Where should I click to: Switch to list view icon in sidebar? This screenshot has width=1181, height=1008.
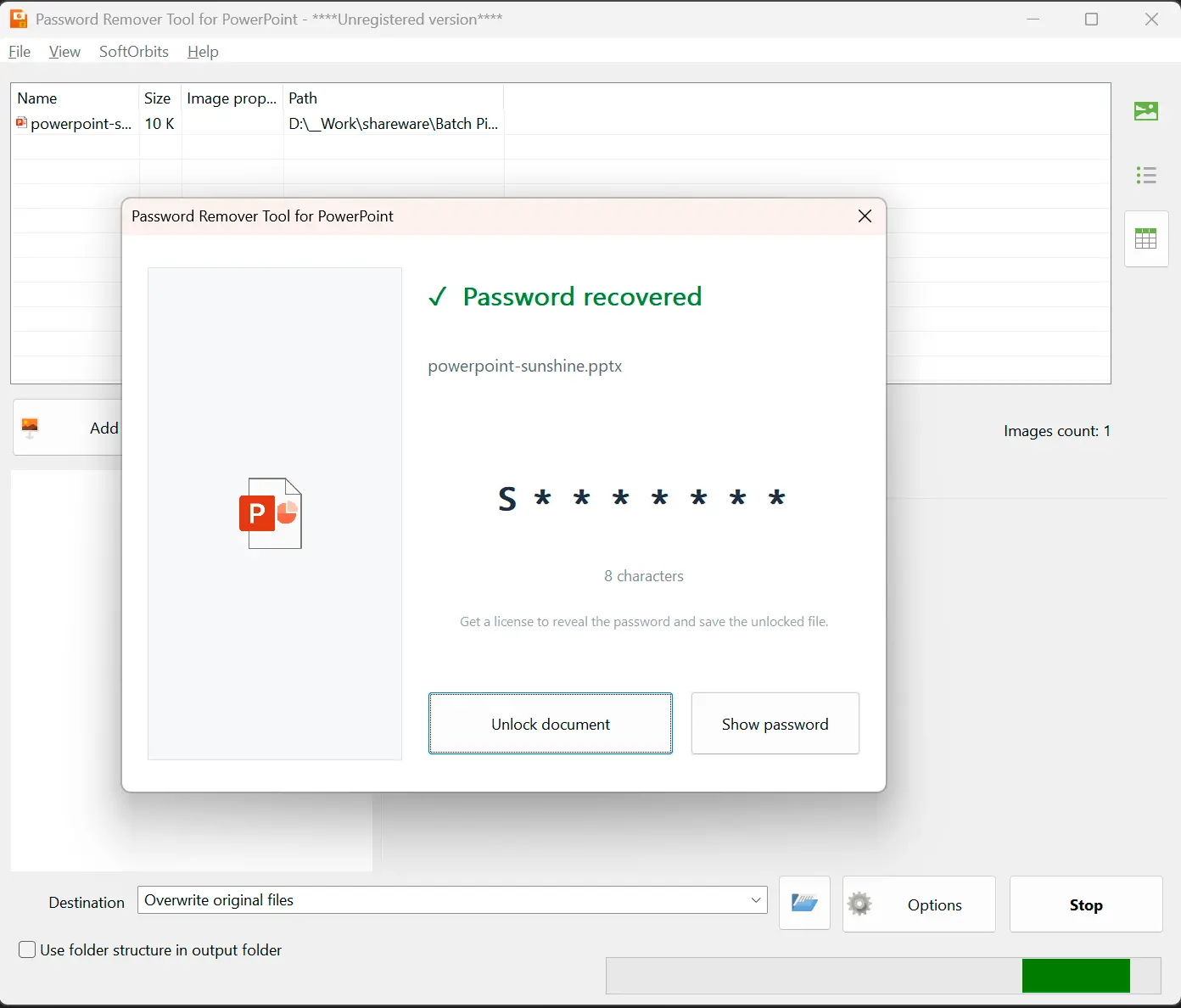(1146, 175)
